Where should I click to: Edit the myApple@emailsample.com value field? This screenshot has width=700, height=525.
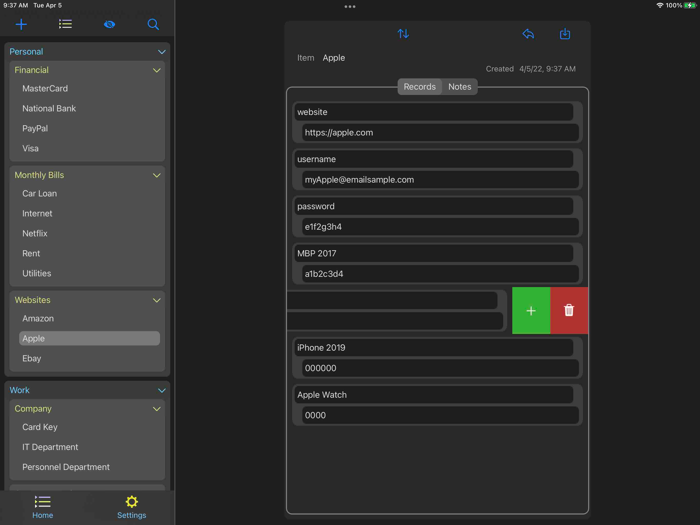tap(440, 180)
